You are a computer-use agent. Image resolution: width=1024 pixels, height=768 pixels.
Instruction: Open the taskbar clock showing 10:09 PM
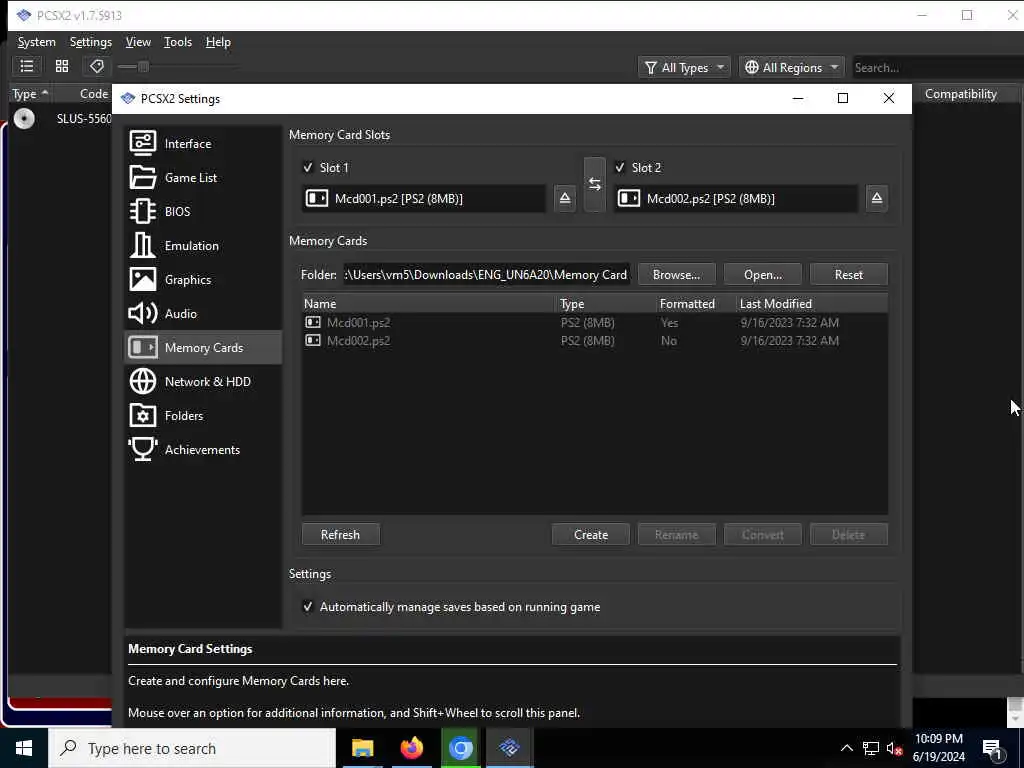pyautogui.click(x=938, y=748)
